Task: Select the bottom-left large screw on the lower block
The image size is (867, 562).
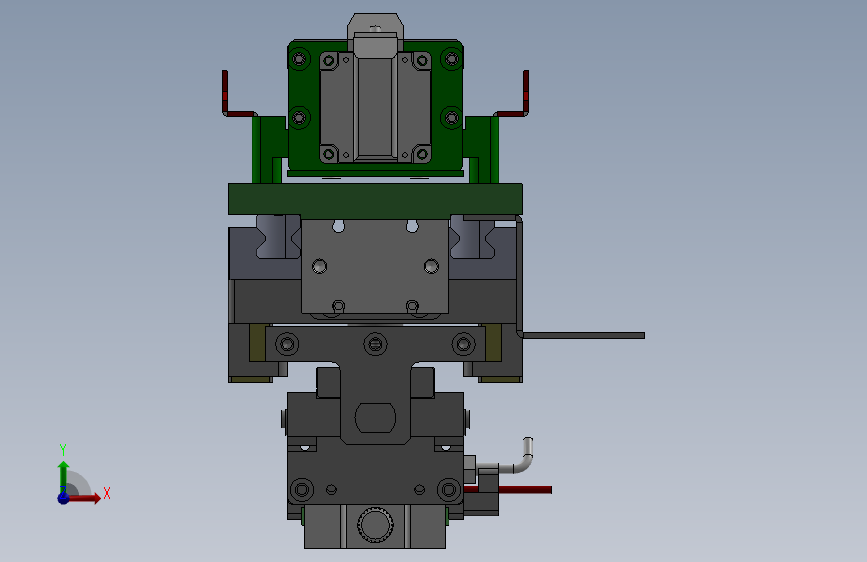Action: (302, 490)
